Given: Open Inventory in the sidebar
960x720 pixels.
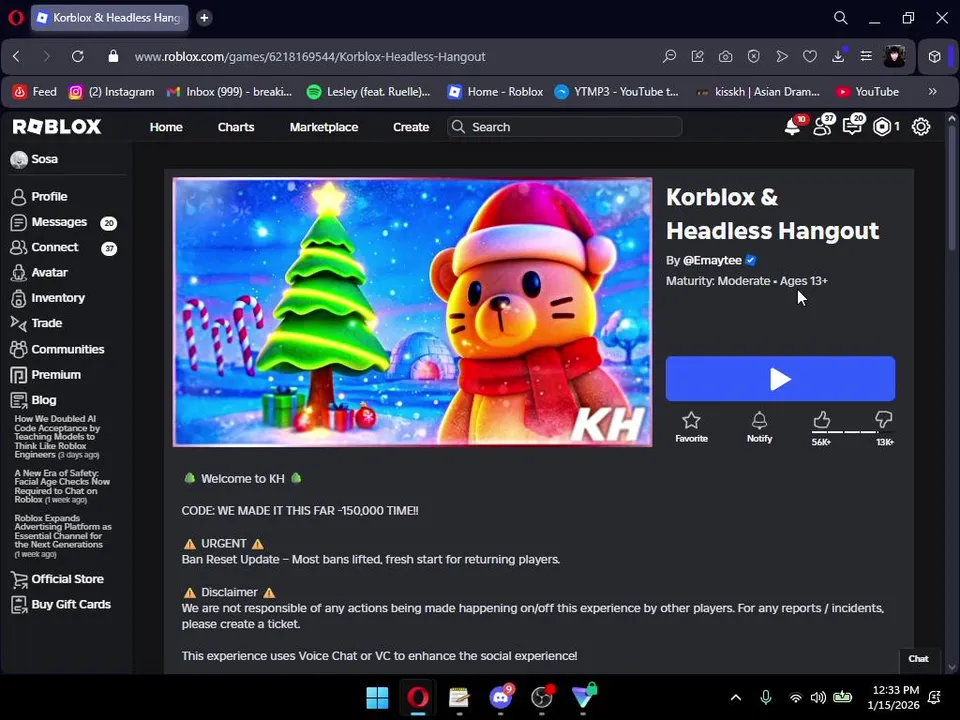Looking at the screenshot, I should [58, 298].
